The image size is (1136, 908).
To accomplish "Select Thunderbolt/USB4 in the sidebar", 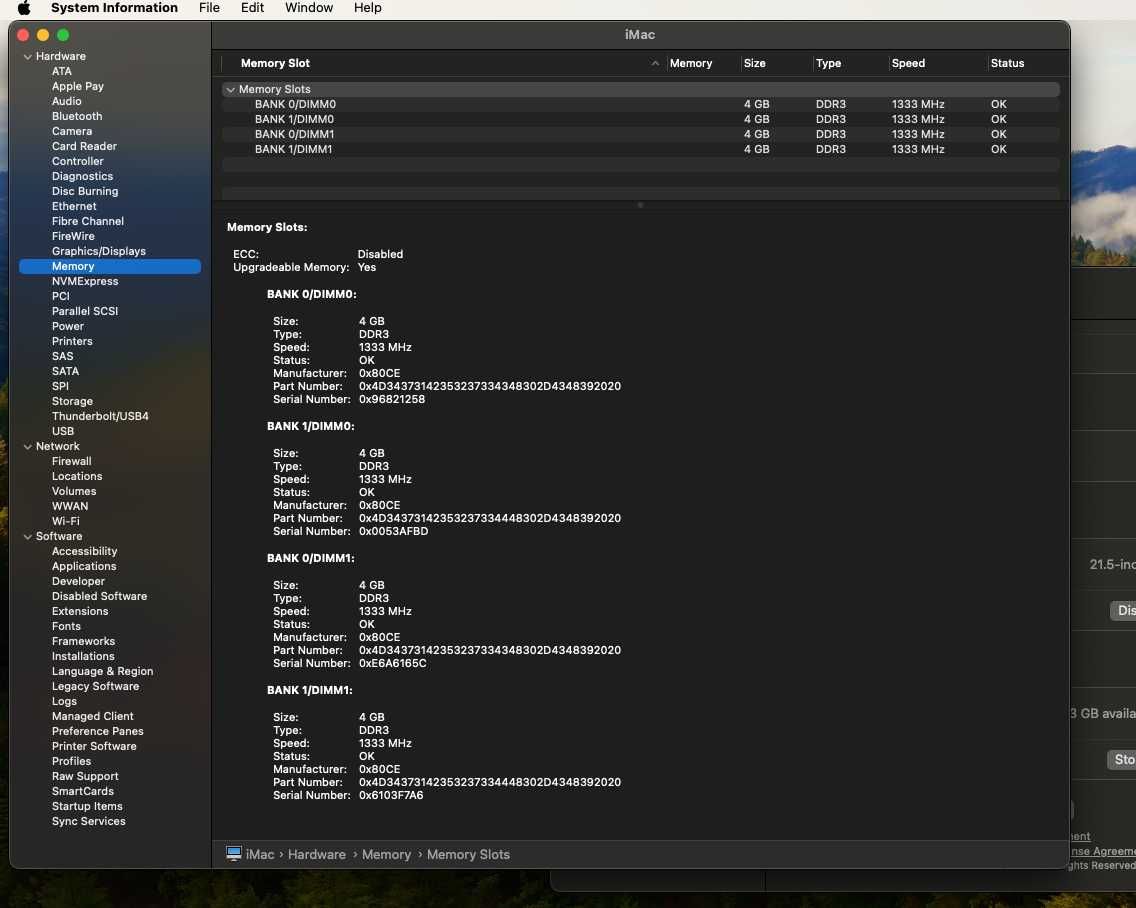I will pos(100,416).
